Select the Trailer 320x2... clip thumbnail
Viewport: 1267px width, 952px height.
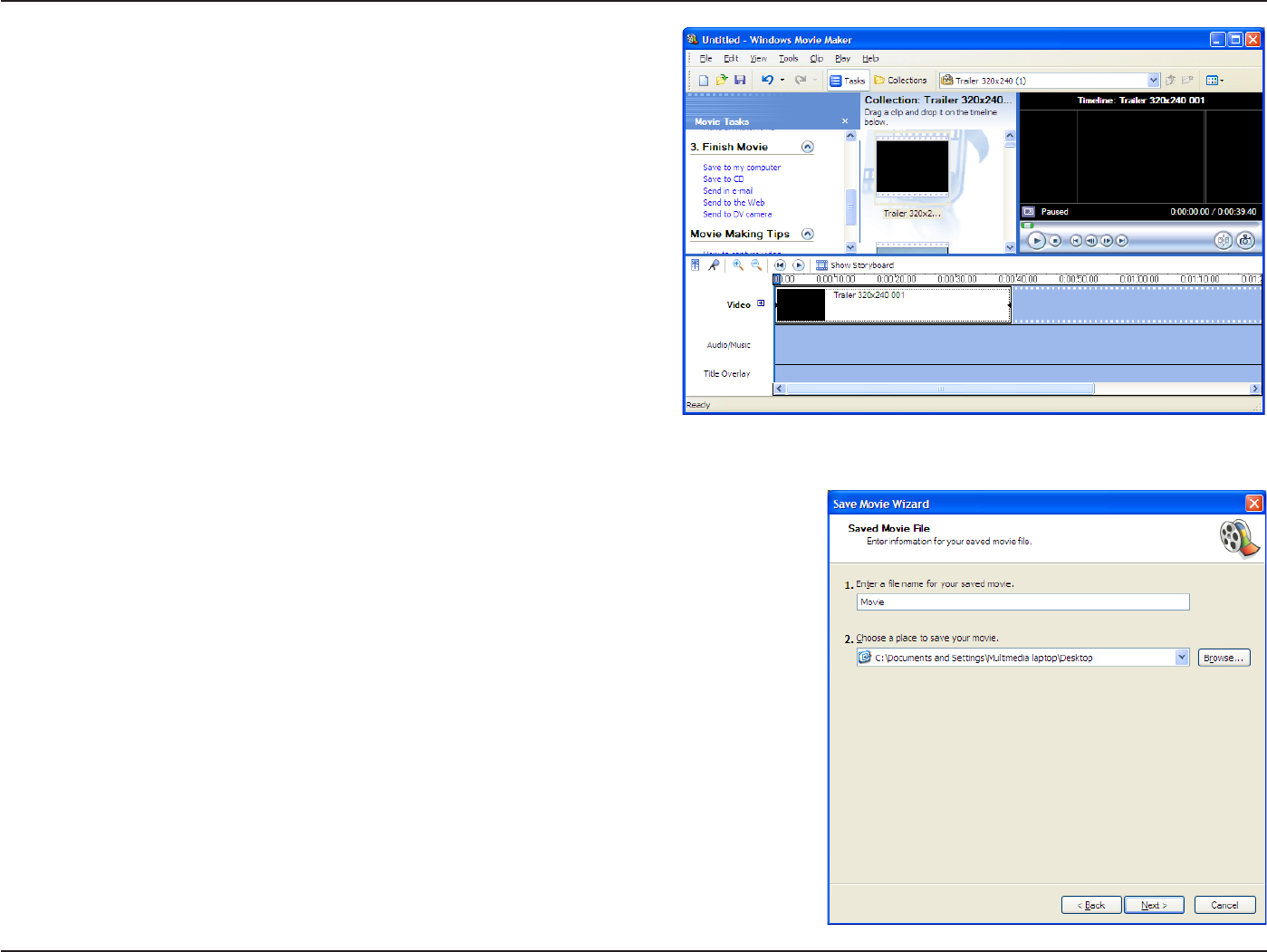coord(912,168)
